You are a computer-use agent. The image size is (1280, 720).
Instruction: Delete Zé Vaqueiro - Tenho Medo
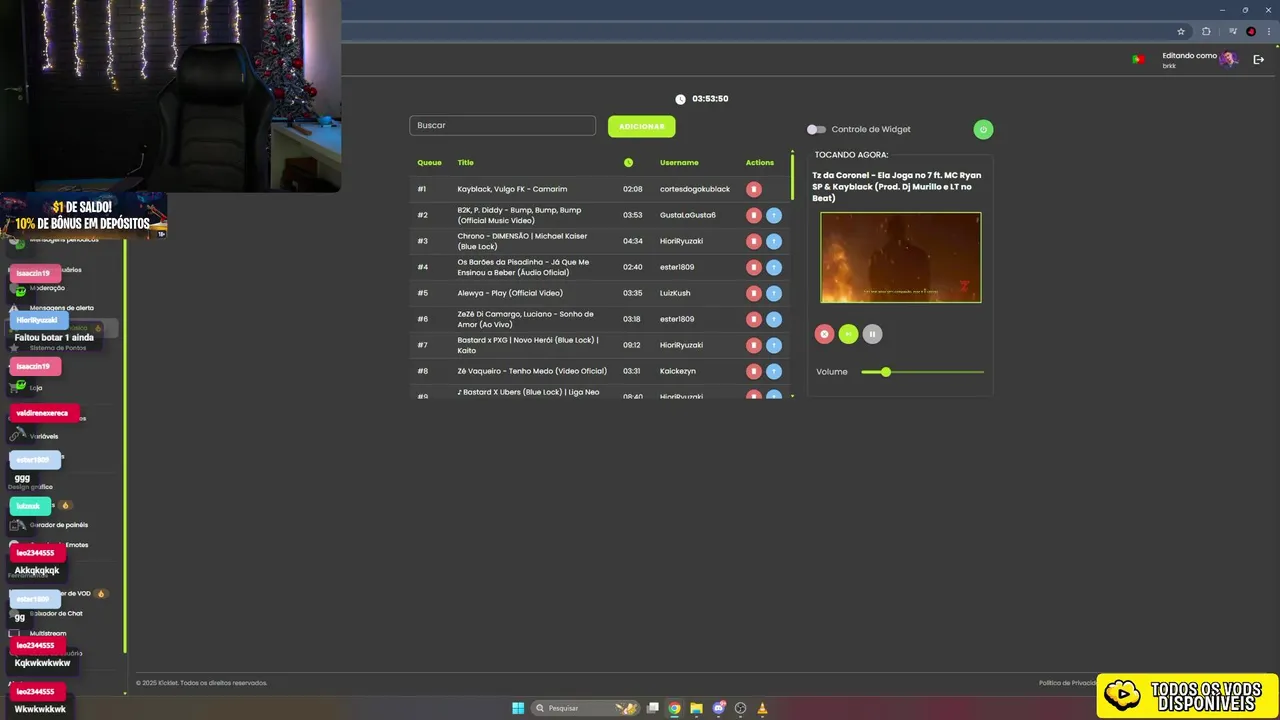click(754, 371)
